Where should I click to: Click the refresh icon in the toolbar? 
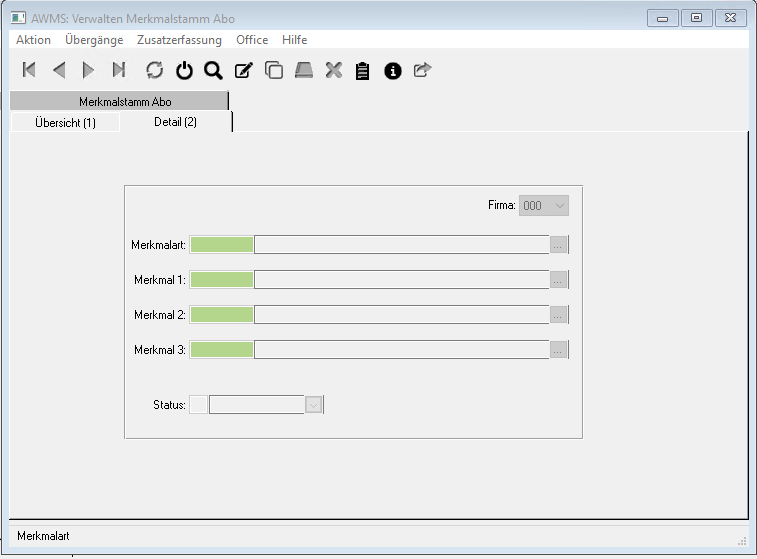[154, 70]
